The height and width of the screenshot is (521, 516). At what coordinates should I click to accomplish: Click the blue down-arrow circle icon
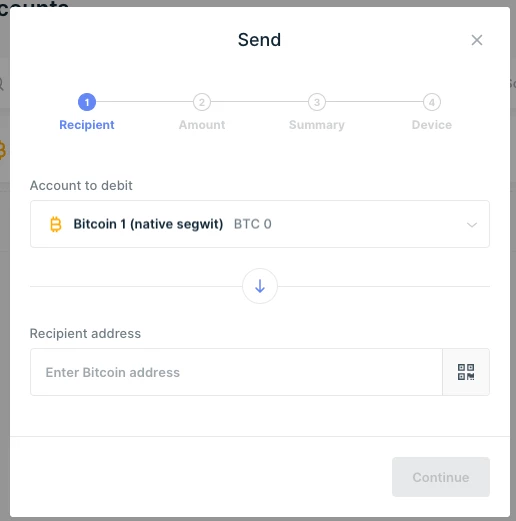pyautogui.click(x=260, y=286)
